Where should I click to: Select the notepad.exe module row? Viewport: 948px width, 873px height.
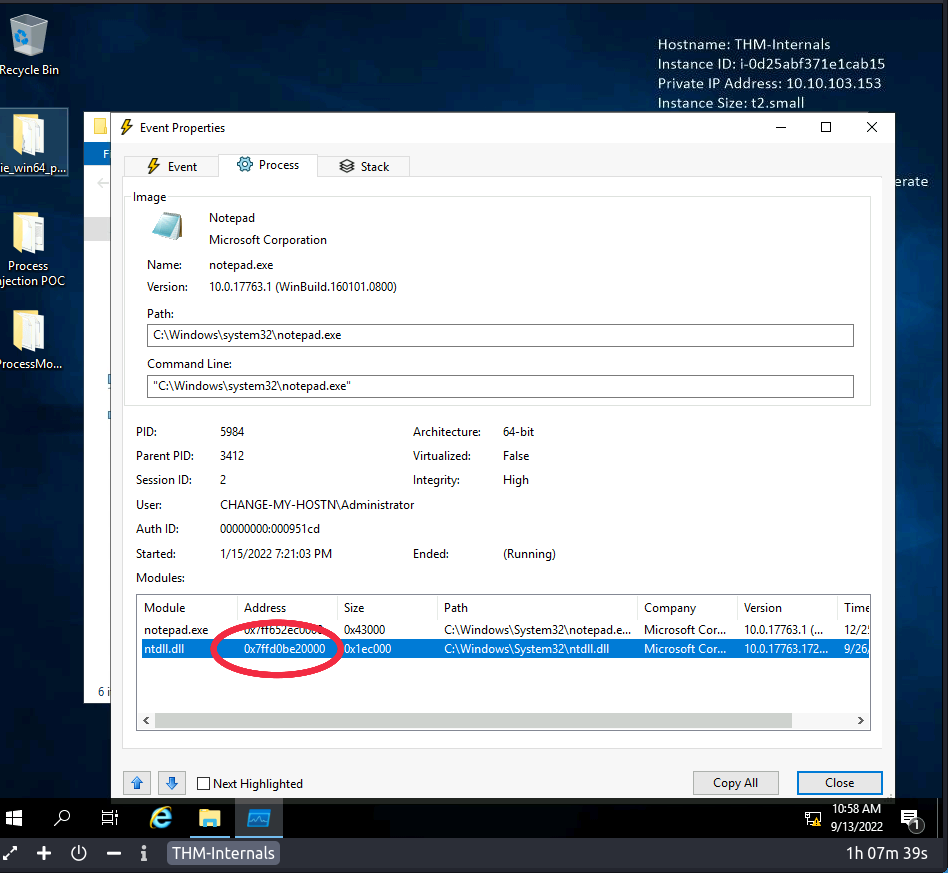click(177, 630)
